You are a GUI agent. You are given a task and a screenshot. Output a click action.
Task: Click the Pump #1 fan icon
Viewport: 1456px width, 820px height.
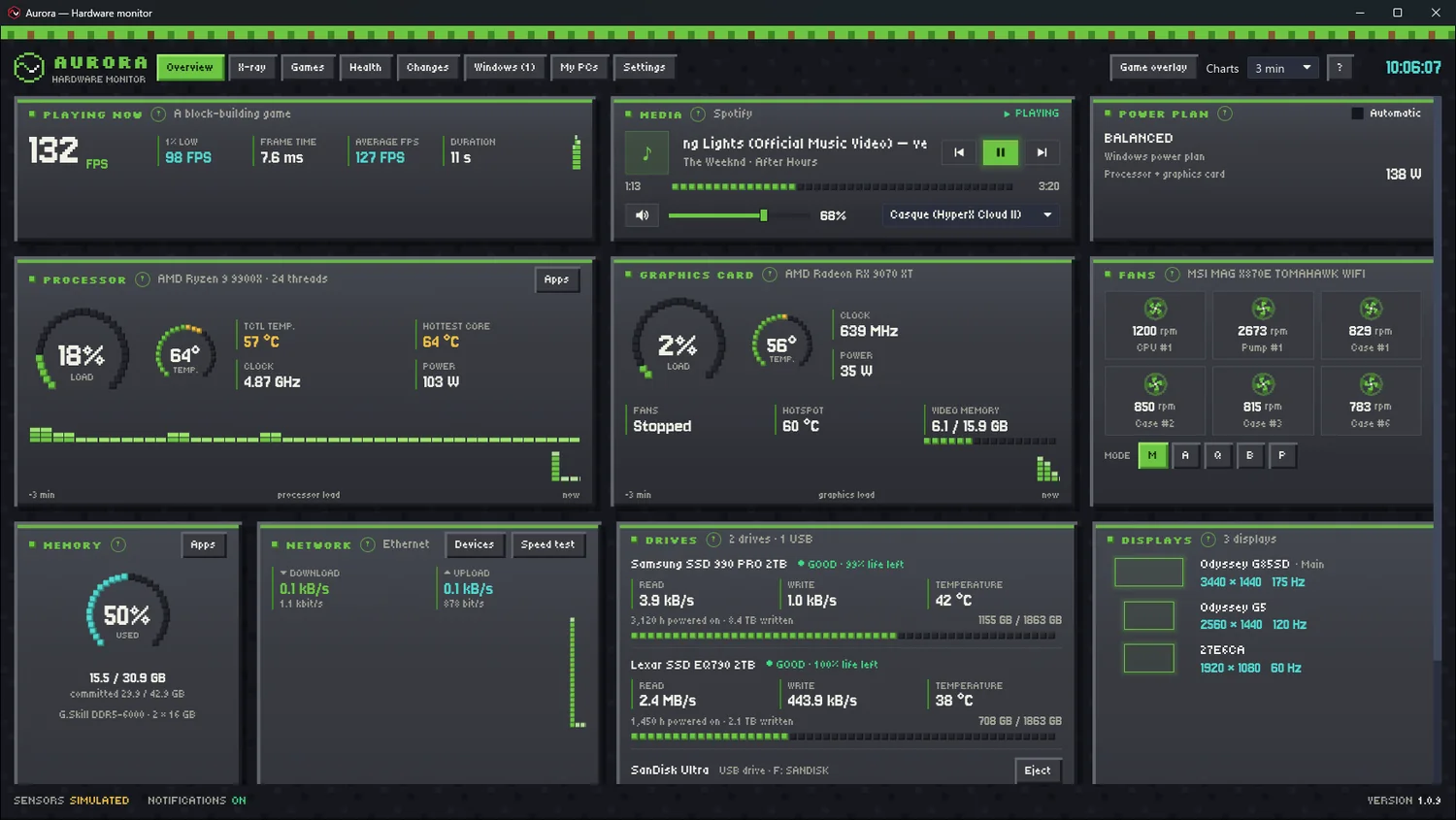1263,310
